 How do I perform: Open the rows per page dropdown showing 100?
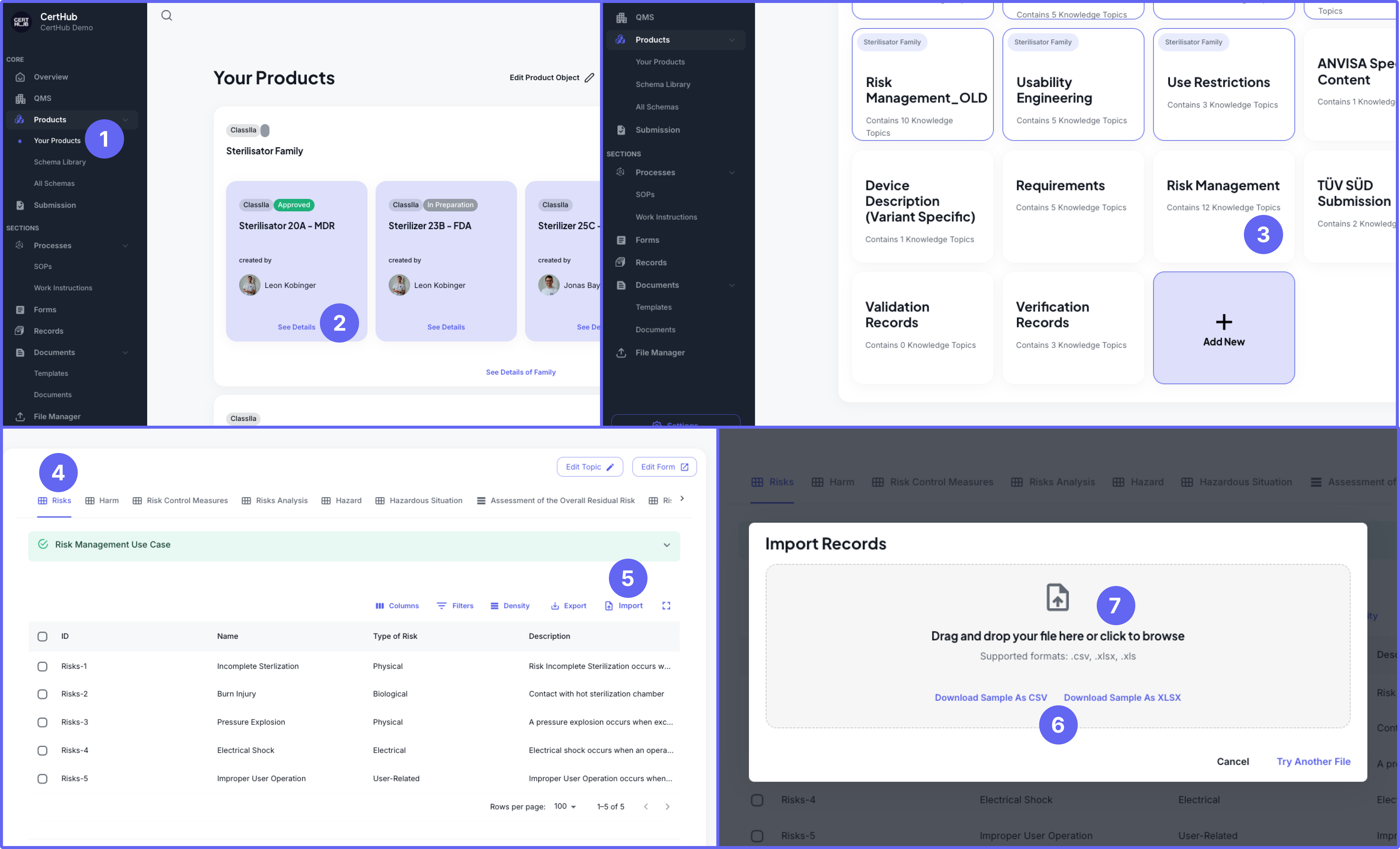tap(565, 806)
